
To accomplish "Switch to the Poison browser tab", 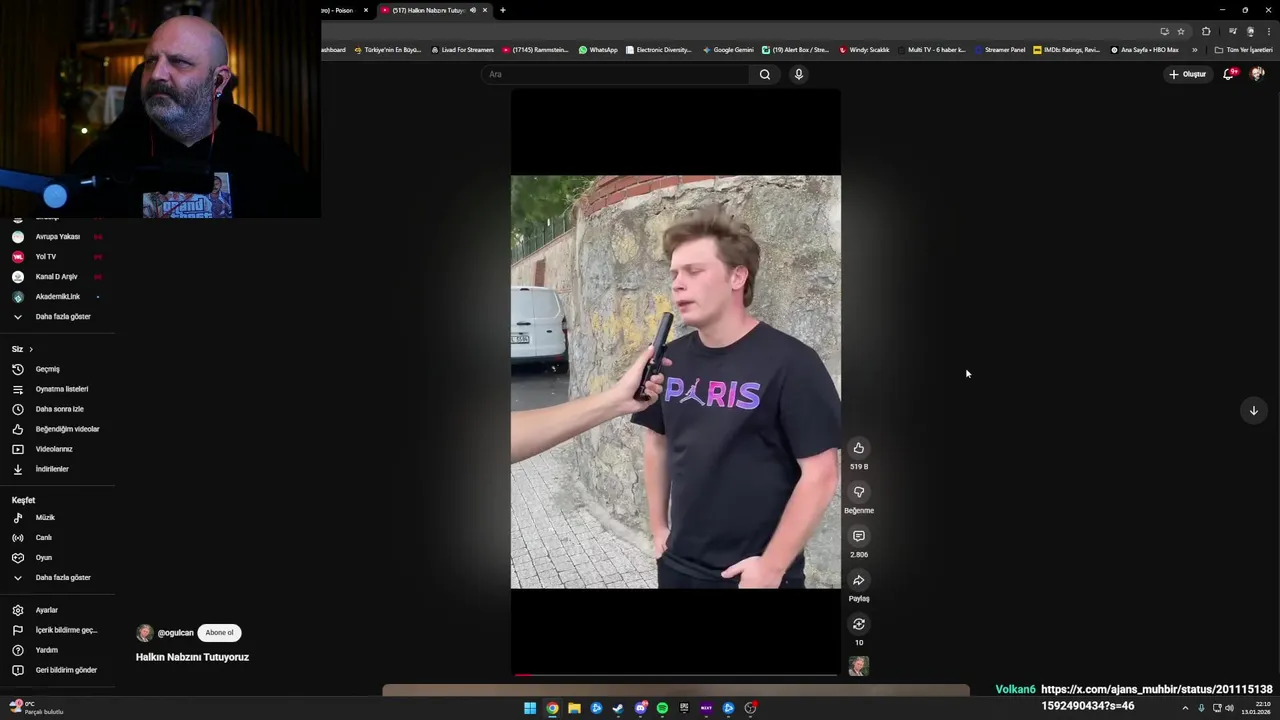I will [338, 10].
